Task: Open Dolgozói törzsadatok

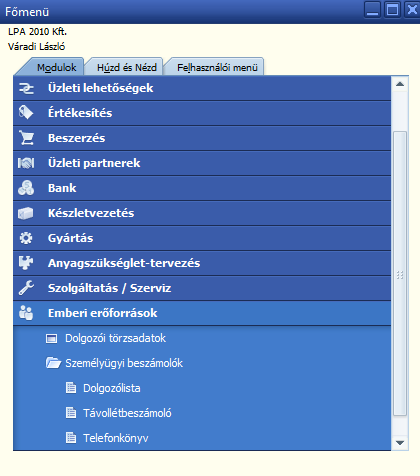Action: click(115, 338)
